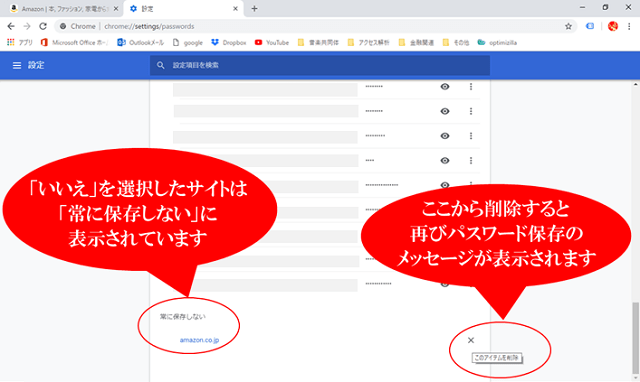Click the magnifier icon in settings search

tap(161, 65)
